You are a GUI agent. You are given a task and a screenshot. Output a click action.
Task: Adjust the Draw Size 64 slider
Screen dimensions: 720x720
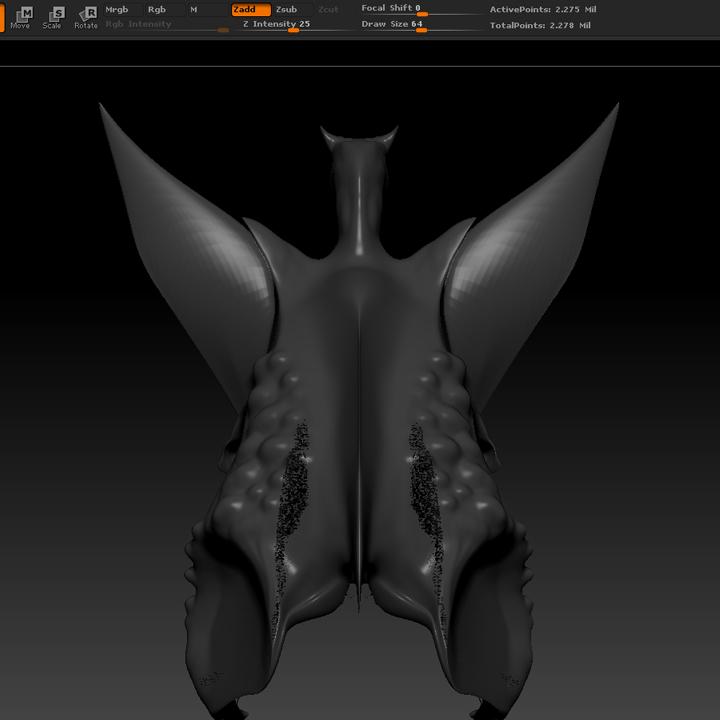422,25
